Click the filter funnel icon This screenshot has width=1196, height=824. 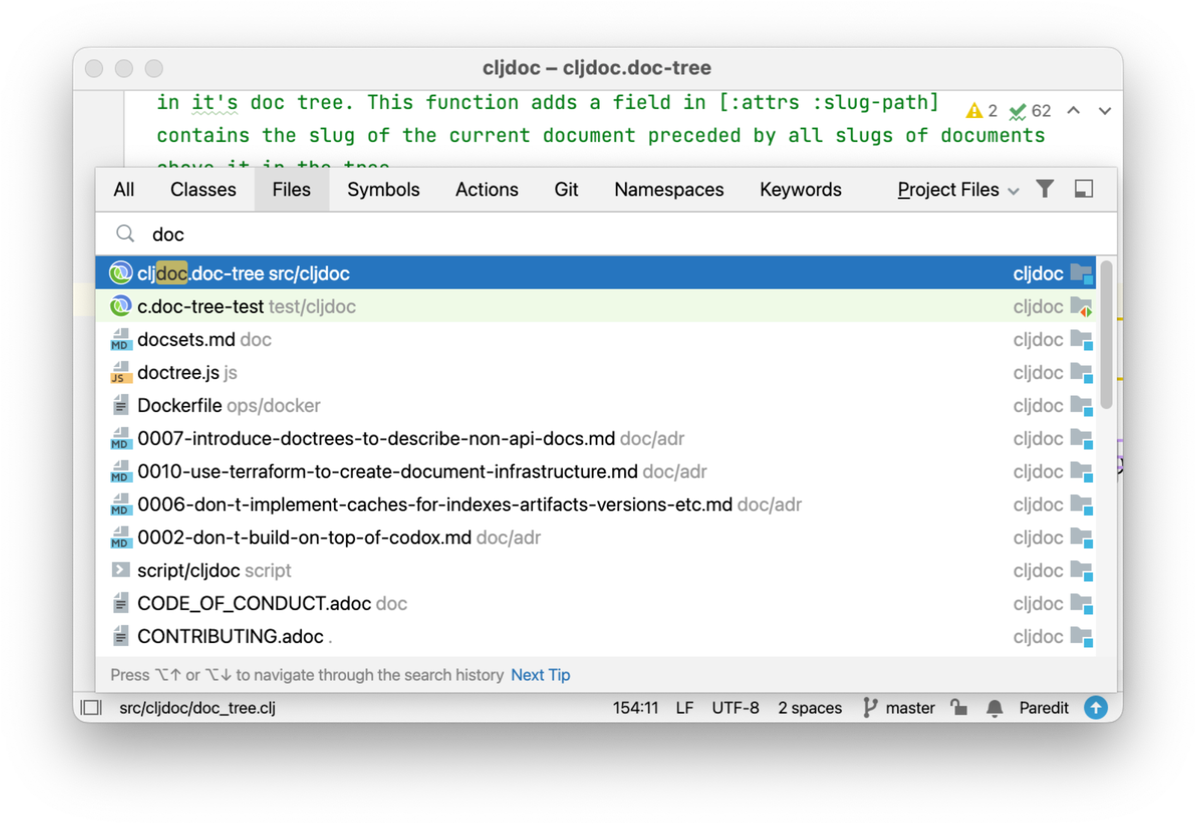point(1045,188)
